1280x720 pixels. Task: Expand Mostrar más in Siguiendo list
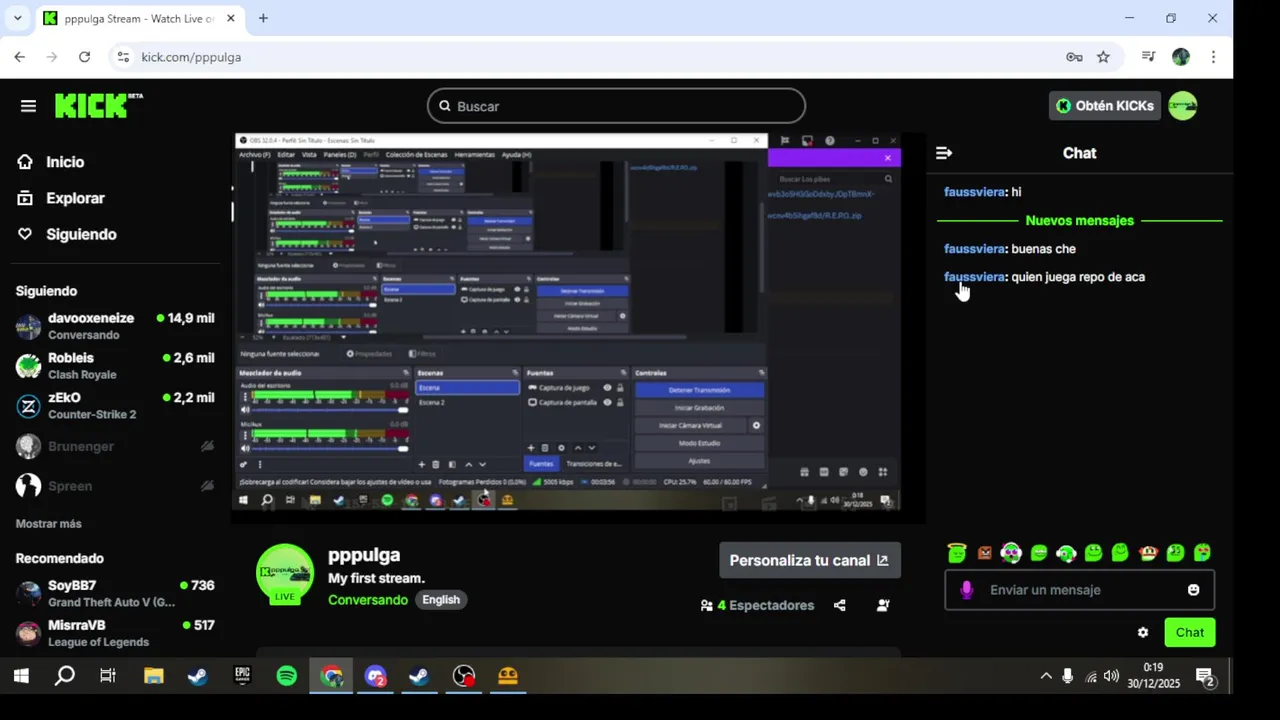[49, 524]
